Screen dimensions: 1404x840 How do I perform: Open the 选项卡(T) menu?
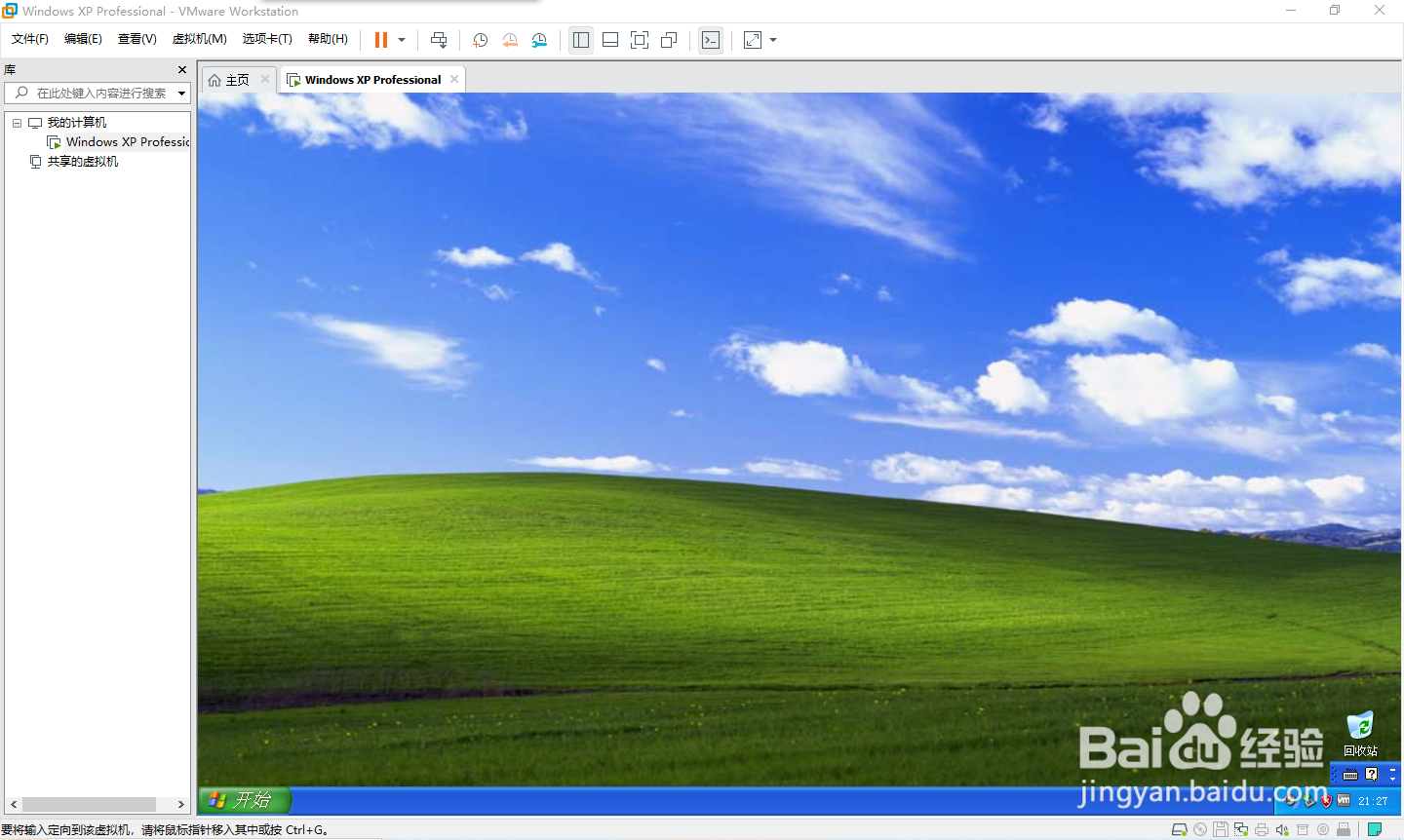tap(267, 39)
